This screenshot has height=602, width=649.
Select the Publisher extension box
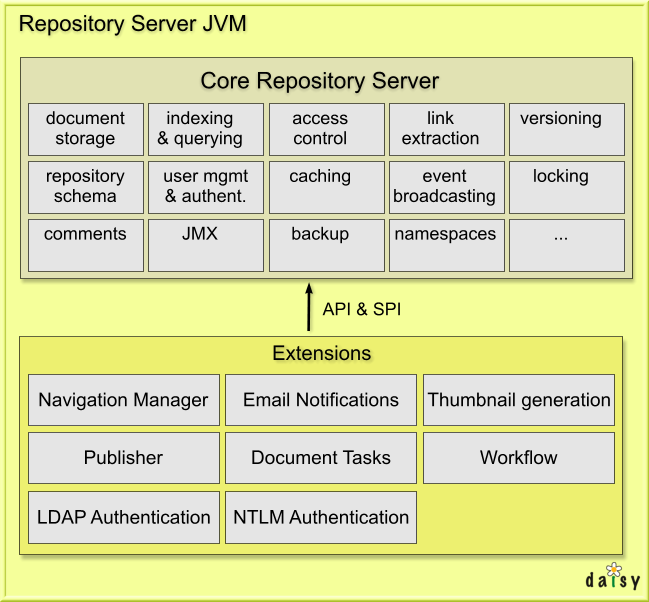click(x=123, y=458)
